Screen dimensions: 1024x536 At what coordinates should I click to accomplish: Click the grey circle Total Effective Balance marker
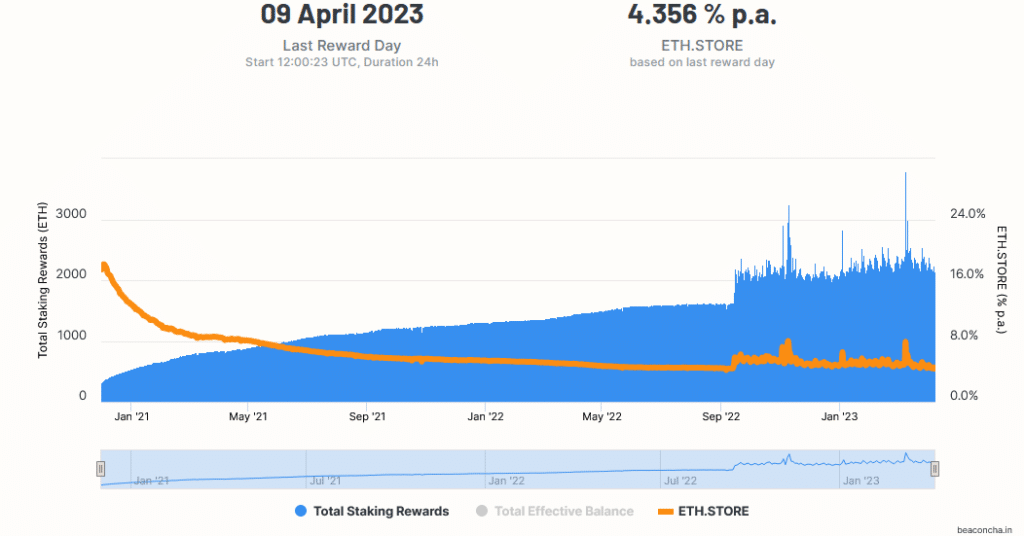(481, 511)
